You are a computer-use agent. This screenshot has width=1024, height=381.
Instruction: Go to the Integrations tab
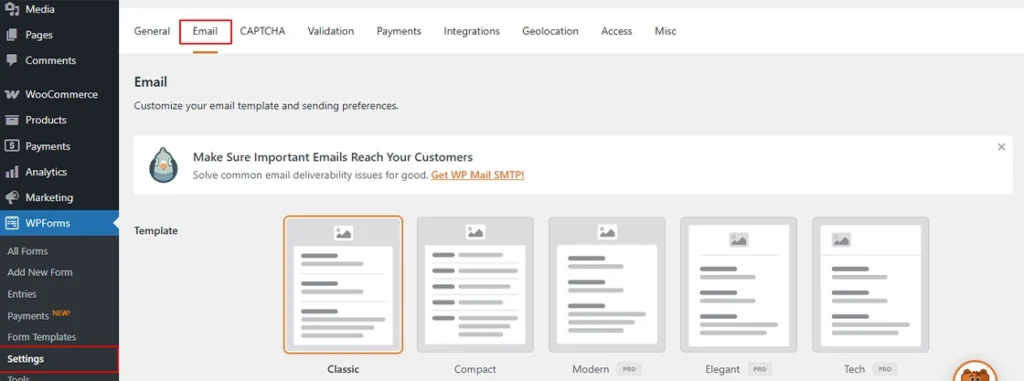coord(472,31)
